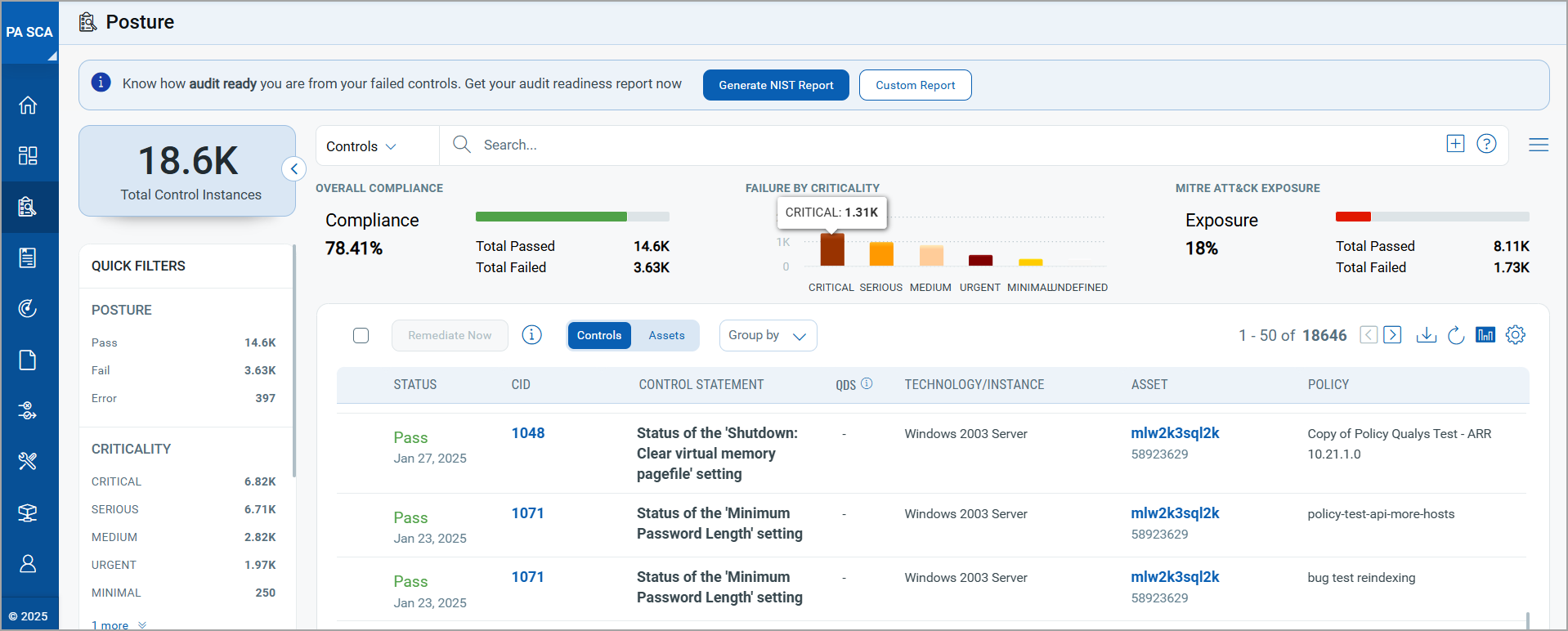This screenshot has width=1568, height=631.
Task: Click the URGENT dark red bar
Action: tap(980, 261)
